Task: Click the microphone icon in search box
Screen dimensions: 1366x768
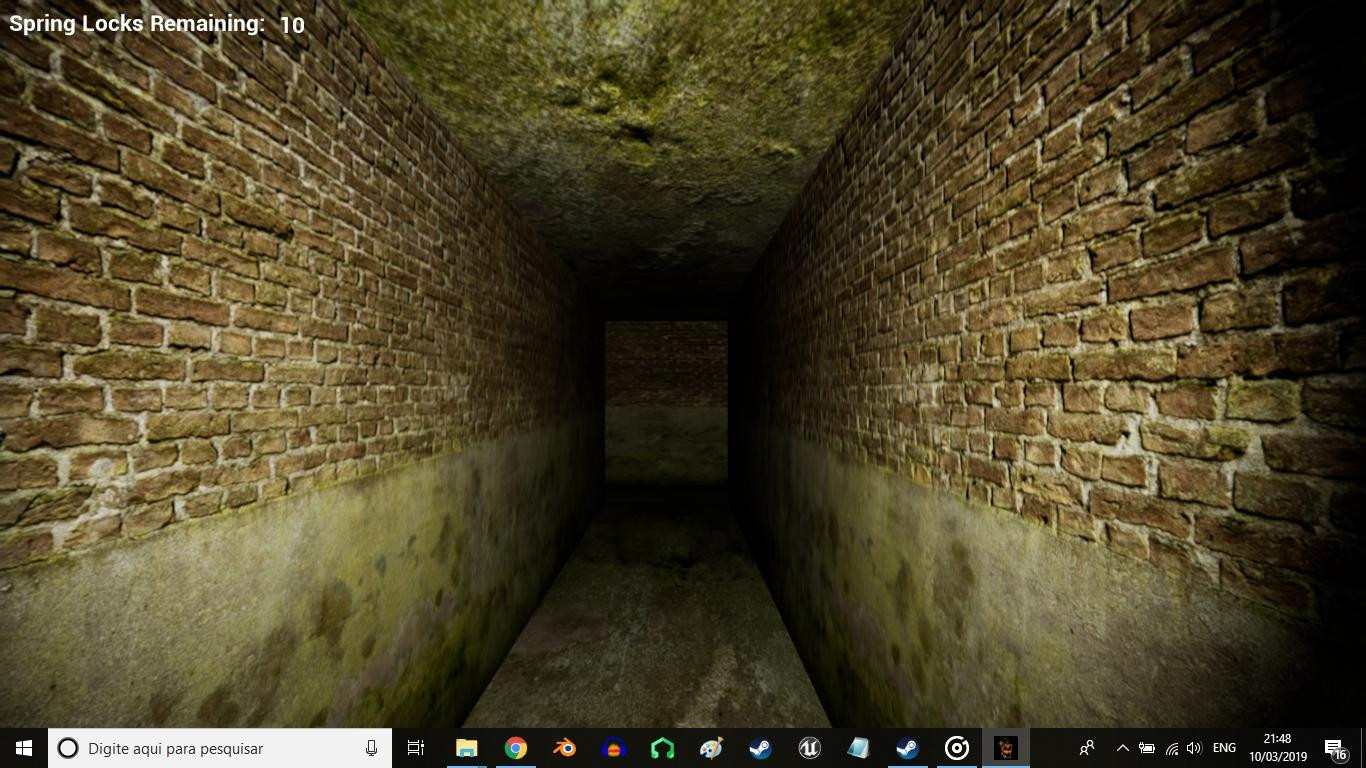Action: click(371, 748)
